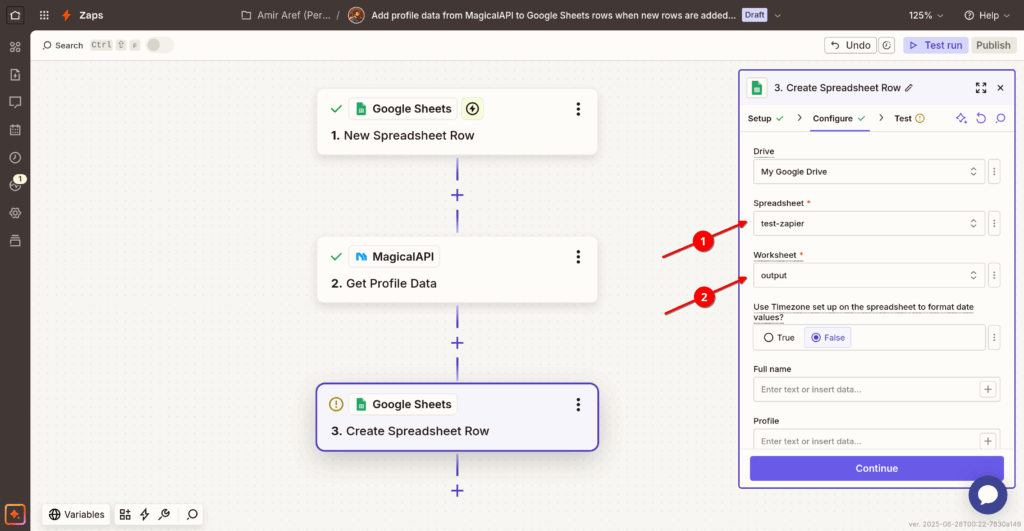Screen dimensions: 1024x531
Task: Click the refresh fields icon in panel
Action: 981,118
